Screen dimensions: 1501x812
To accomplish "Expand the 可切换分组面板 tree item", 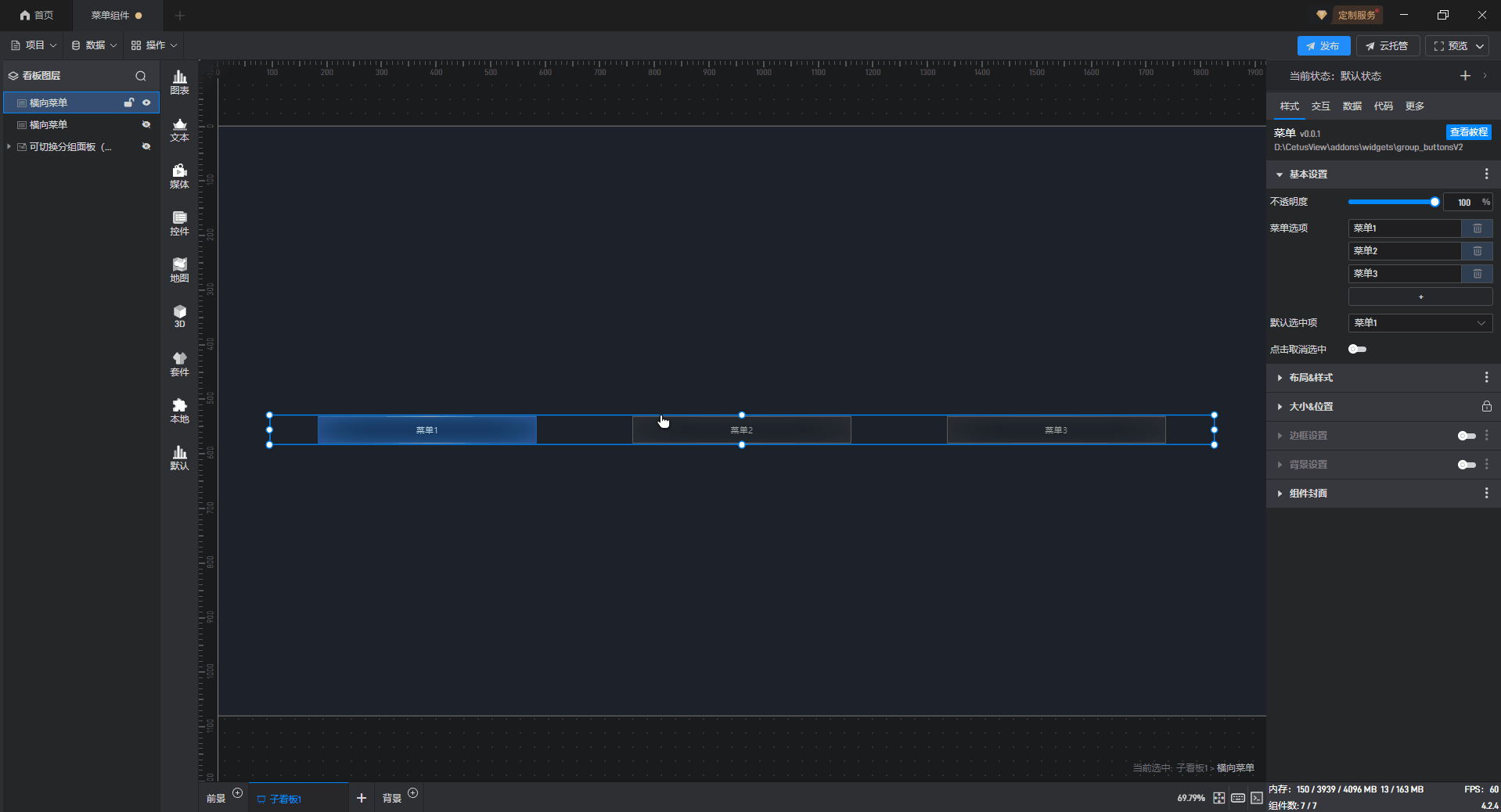I will (9, 146).
